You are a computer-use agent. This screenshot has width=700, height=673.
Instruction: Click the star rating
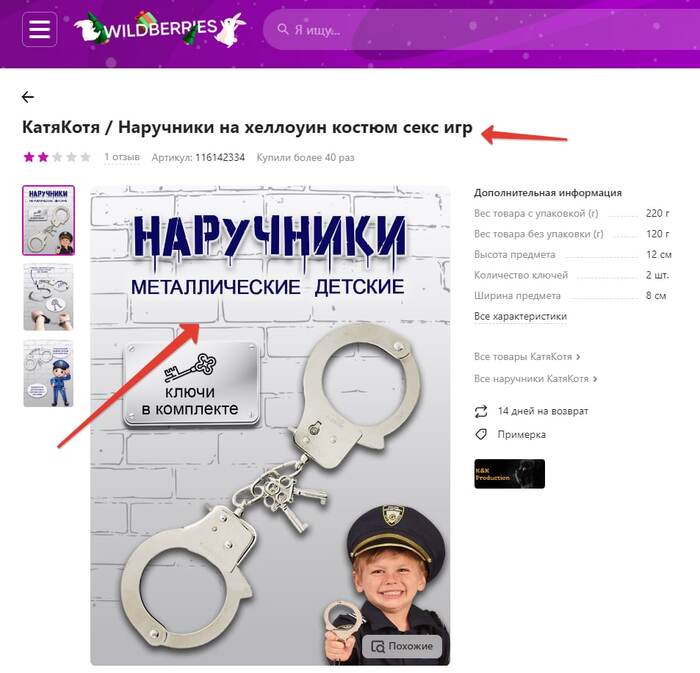(x=57, y=157)
